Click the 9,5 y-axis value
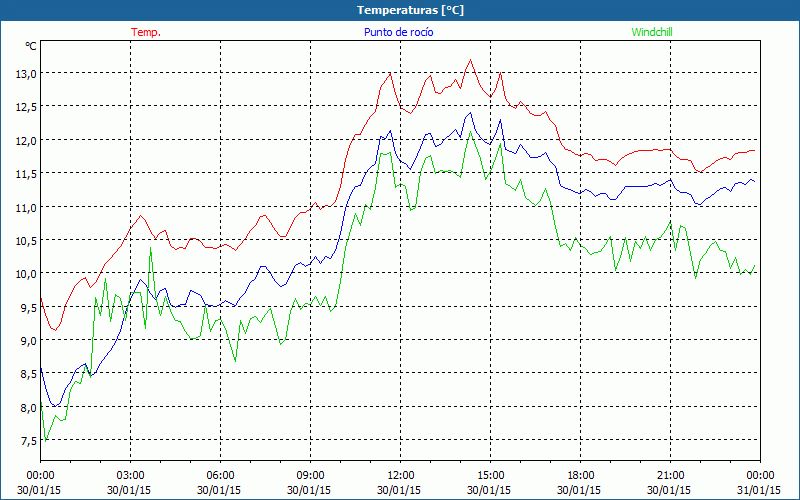 point(29,307)
